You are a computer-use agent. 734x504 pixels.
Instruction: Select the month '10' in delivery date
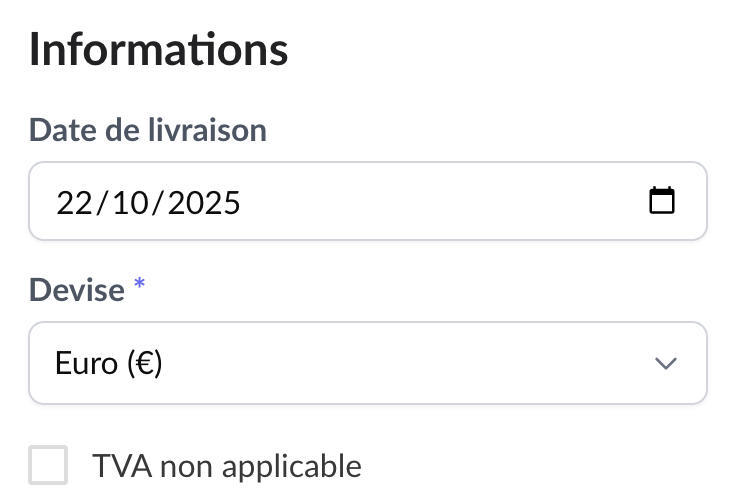pyautogui.click(x=130, y=202)
